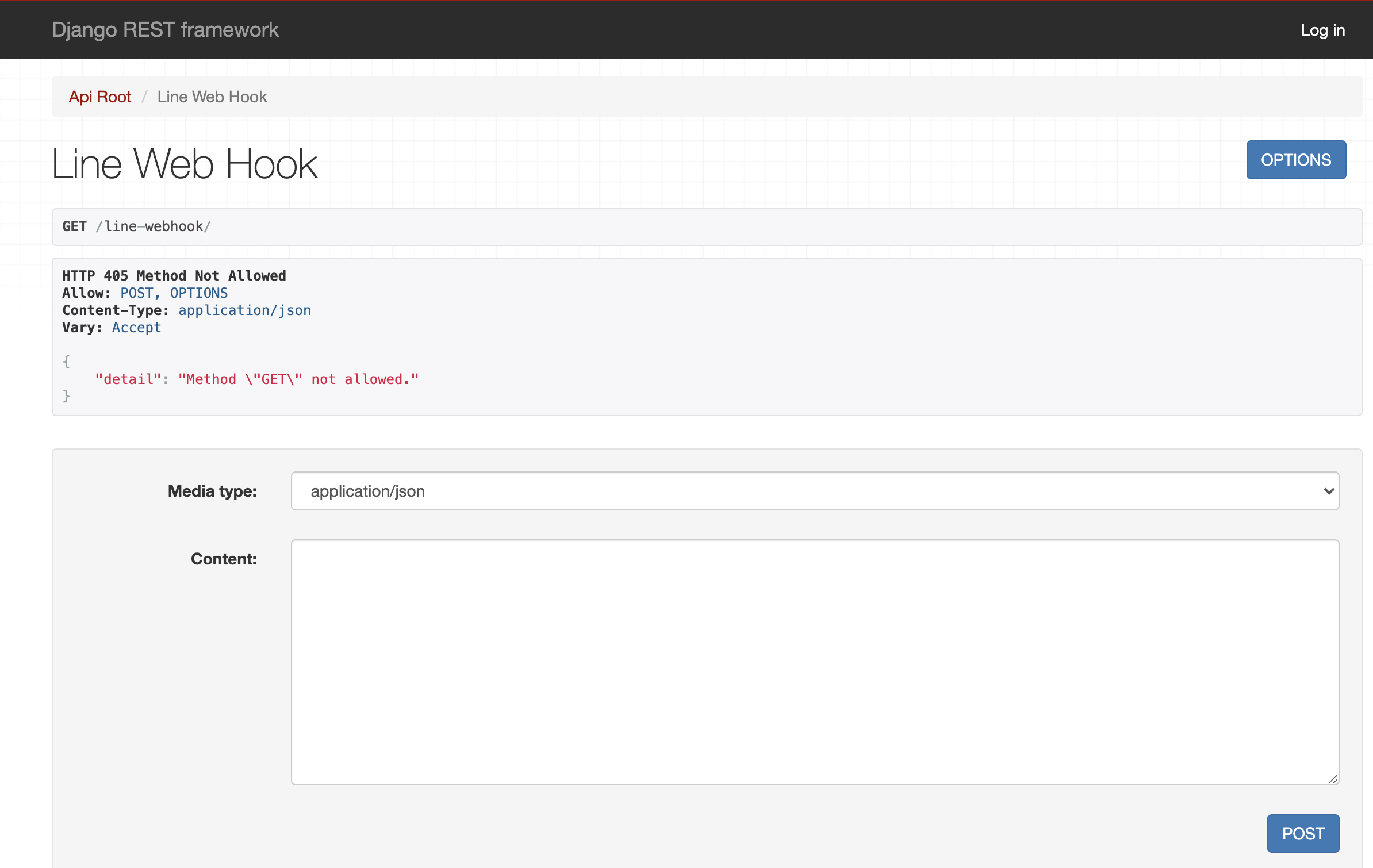Open the Media type dropdown
This screenshot has height=868, width=1373.
(x=814, y=491)
